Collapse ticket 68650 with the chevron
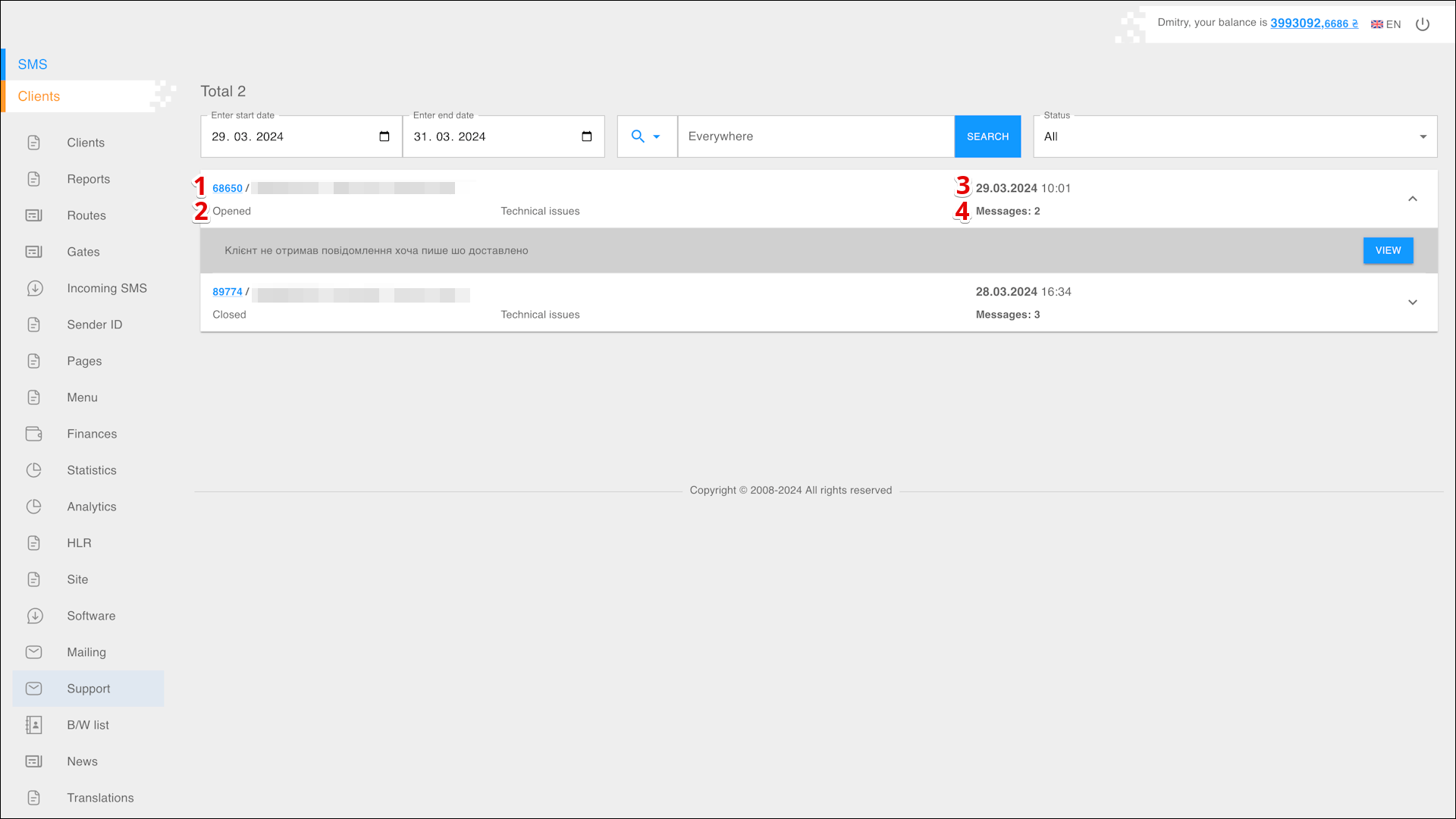 [1413, 199]
